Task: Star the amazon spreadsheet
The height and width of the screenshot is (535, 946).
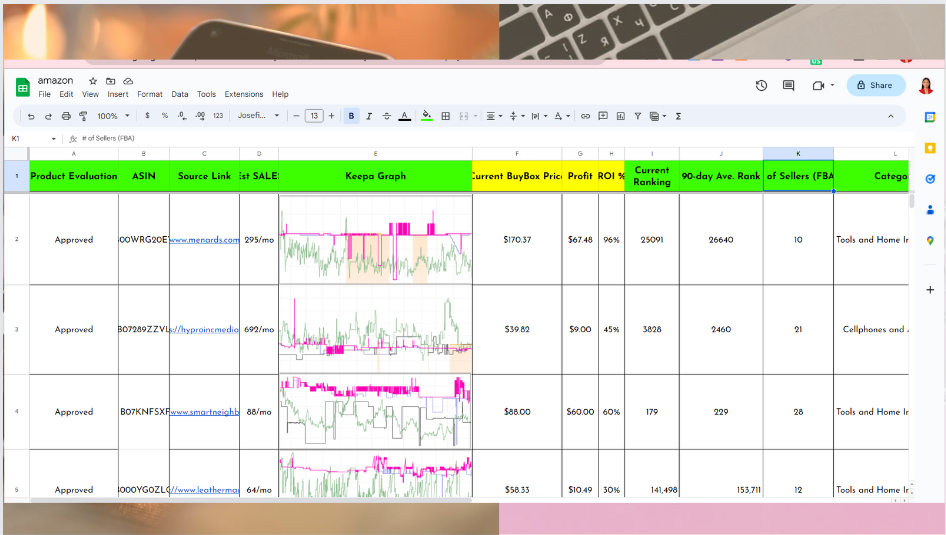Action: pyautogui.click(x=93, y=81)
